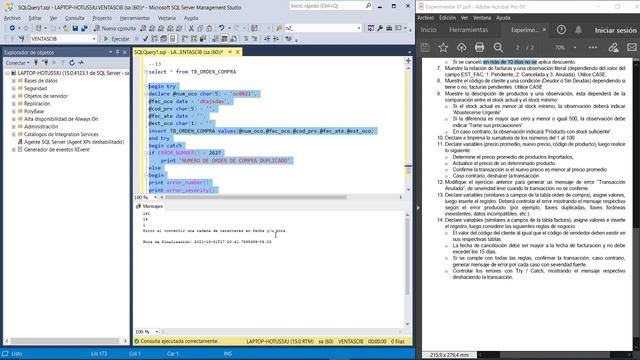Click the Acrobat zoom out magnifier

click(x=498, y=47)
